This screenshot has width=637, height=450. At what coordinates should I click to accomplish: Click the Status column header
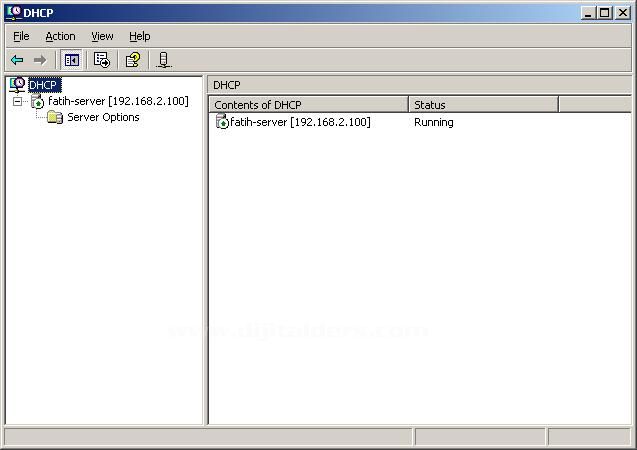click(483, 105)
